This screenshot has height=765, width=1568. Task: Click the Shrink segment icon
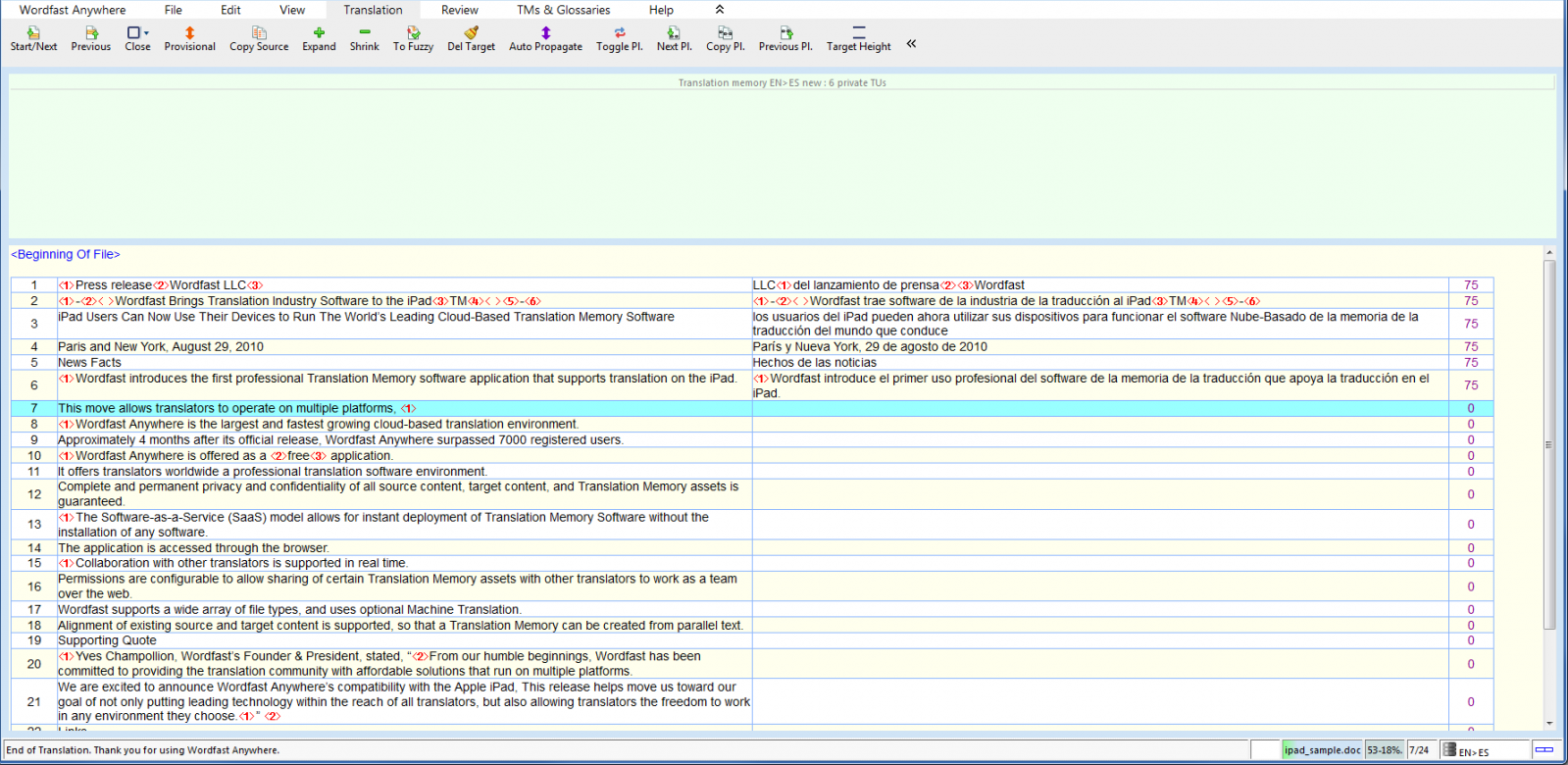point(364,33)
